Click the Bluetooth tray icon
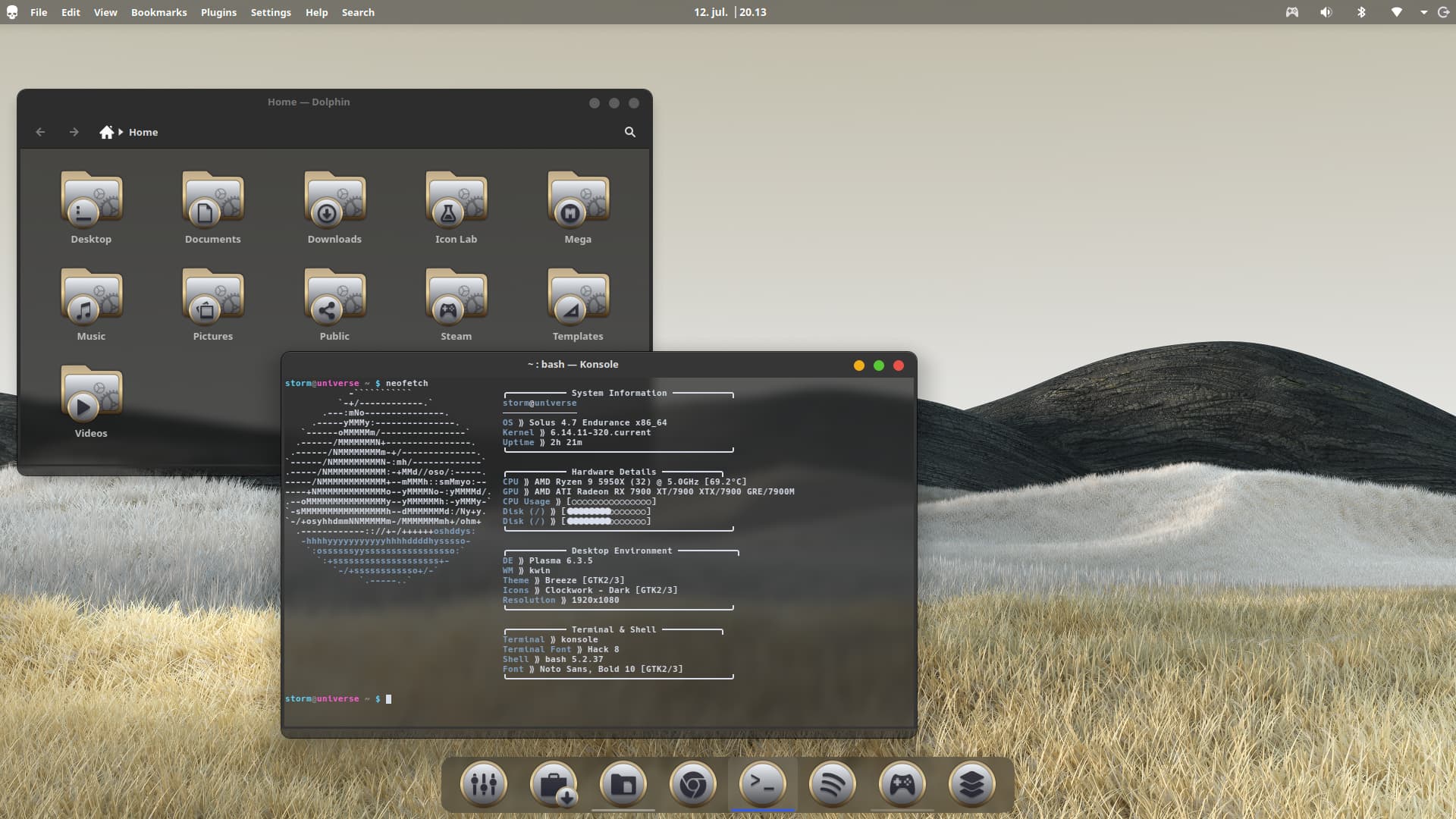This screenshot has width=1456, height=819. [x=1361, y=12]
